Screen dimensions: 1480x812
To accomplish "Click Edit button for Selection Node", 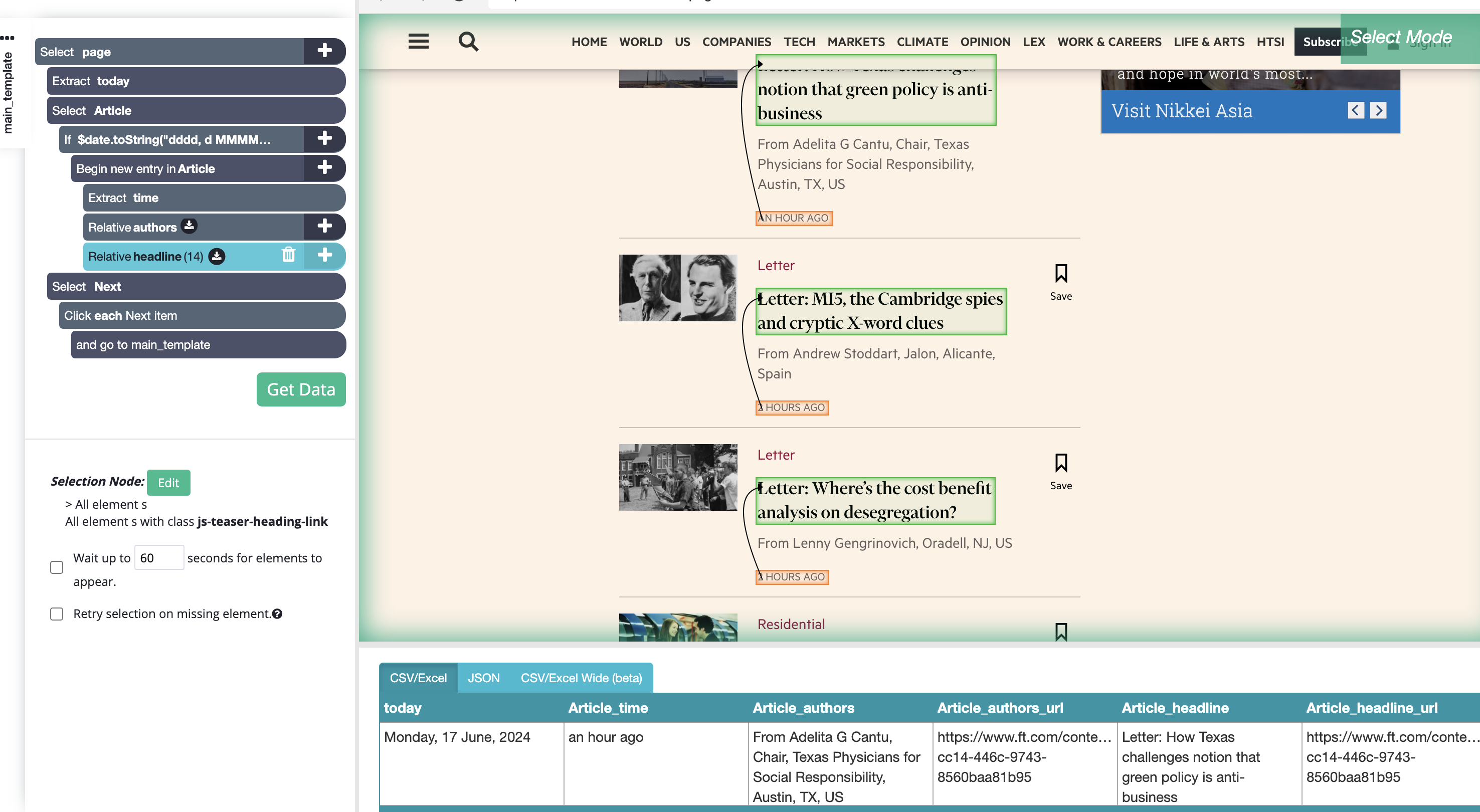I will (x=168, y=482).
